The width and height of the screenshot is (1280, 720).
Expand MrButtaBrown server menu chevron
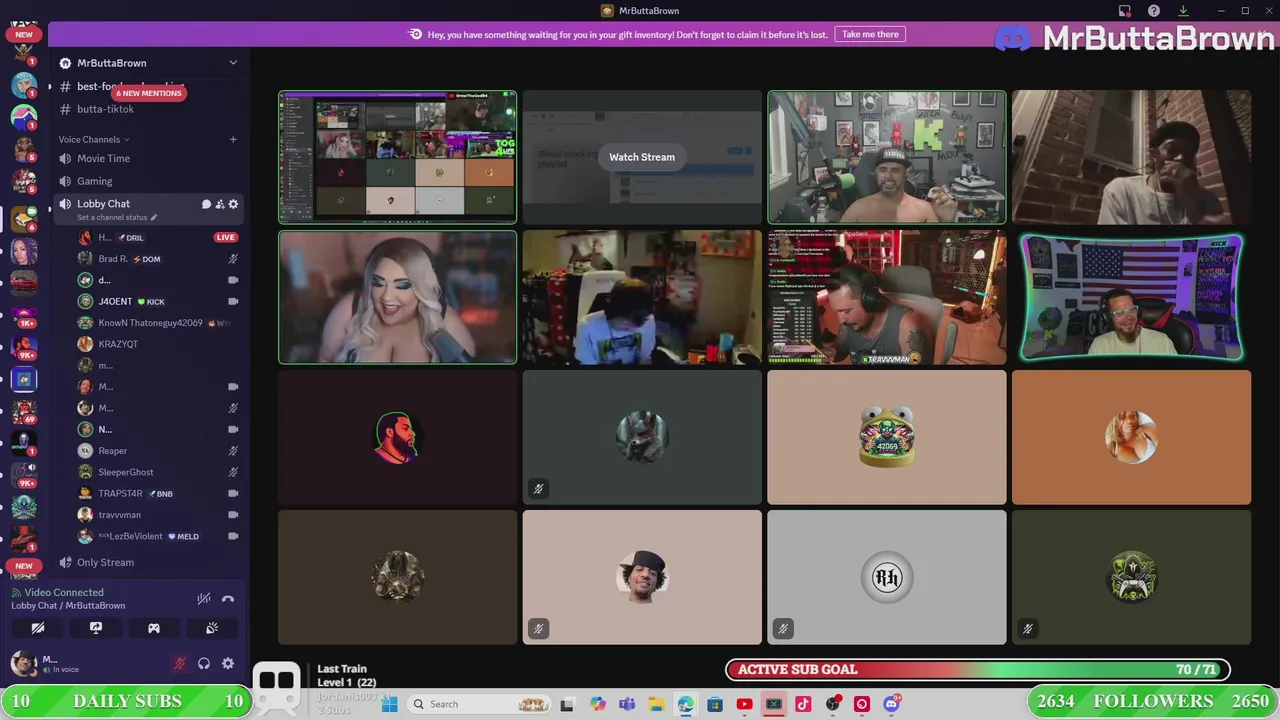[233, 63]
